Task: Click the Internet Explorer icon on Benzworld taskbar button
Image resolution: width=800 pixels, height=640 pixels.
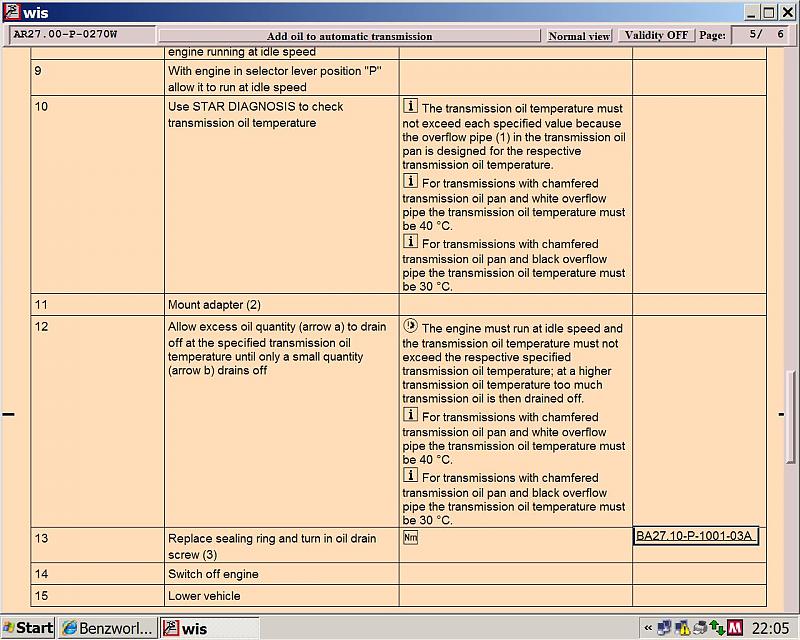Action: tap(69, 628)
